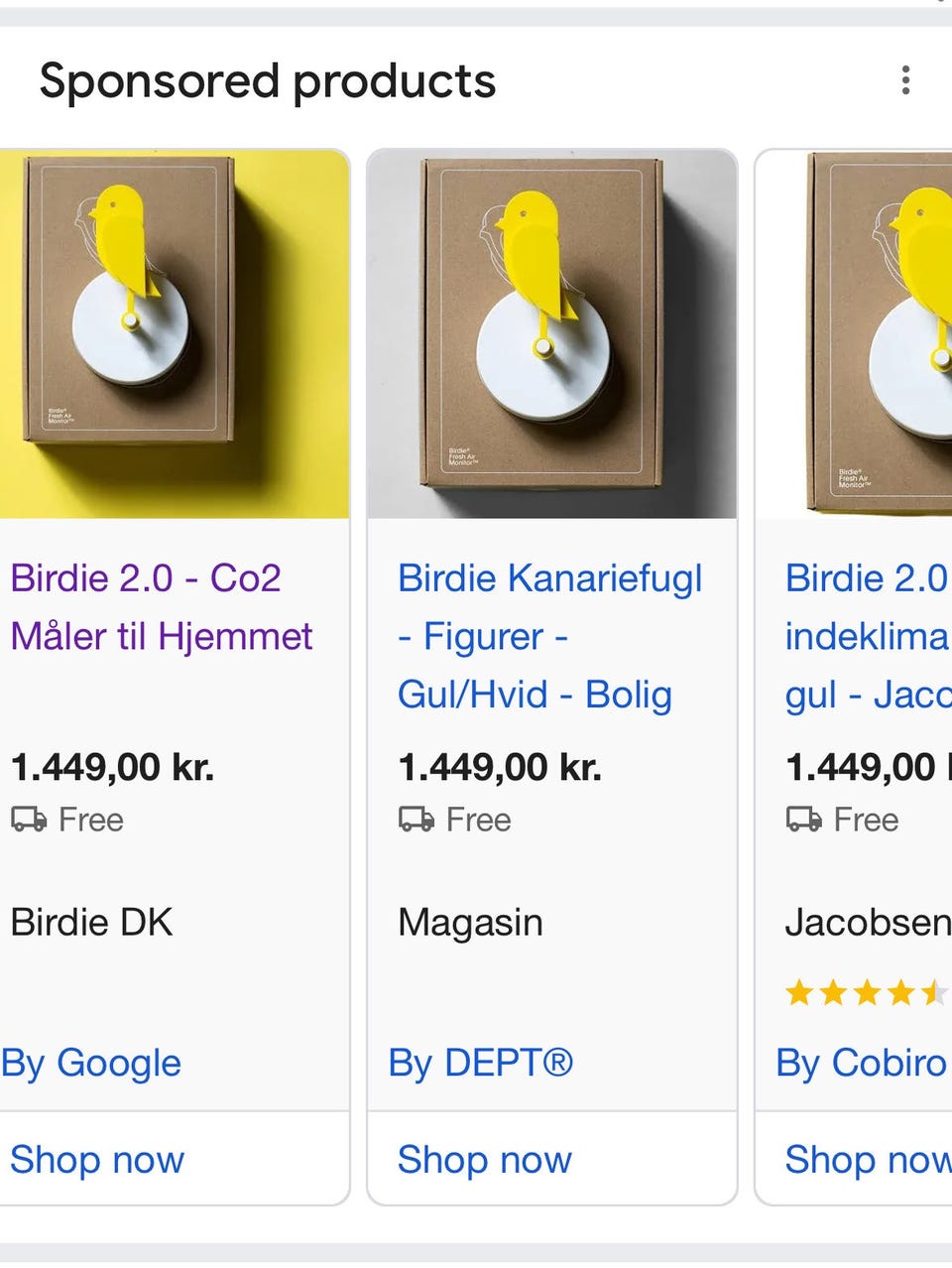Click the delivery truck icon on Magasin card
Image resolution: width=952 pixels, height=1268 pixels.
[416, 820]
